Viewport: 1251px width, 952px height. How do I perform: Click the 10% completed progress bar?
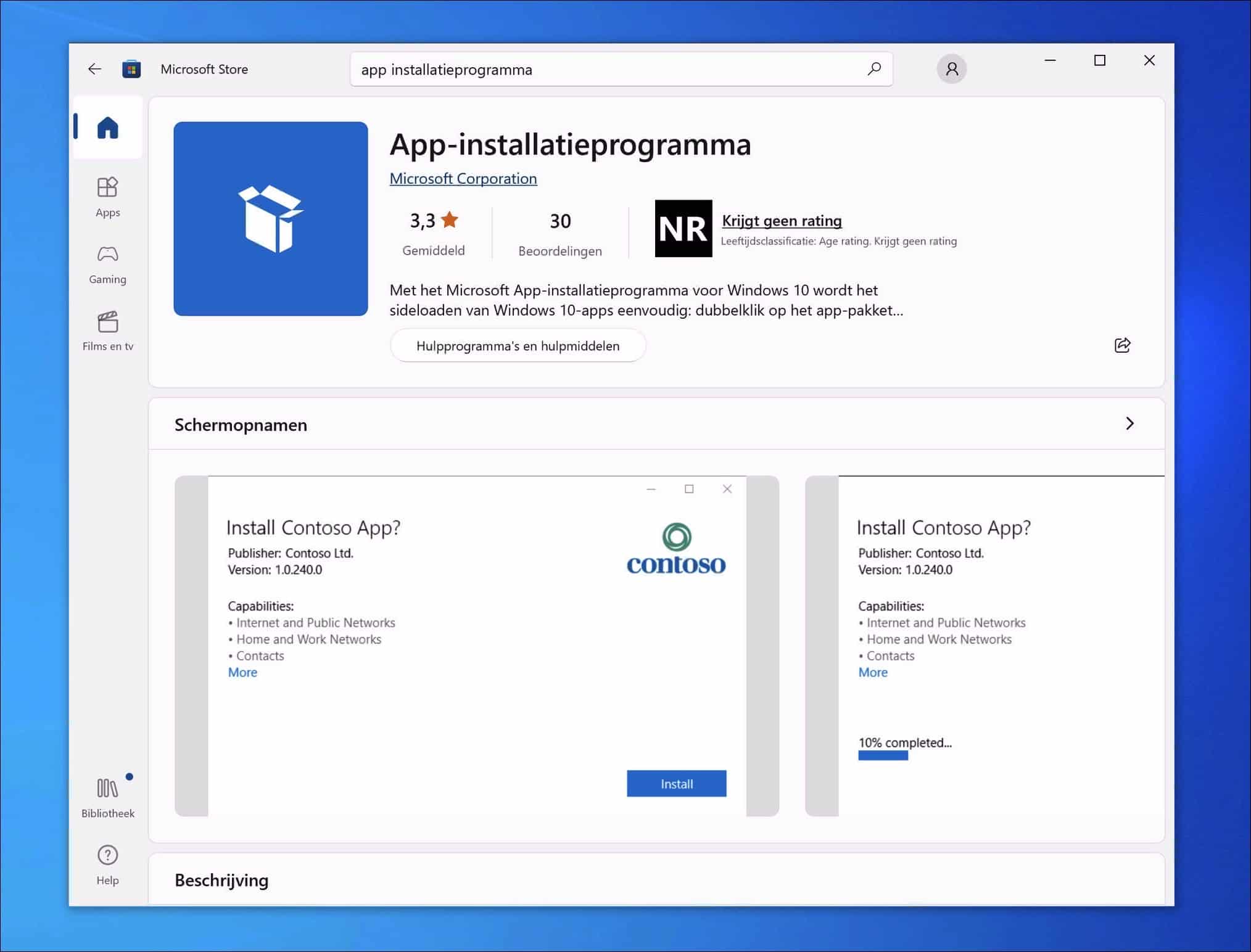883,755
